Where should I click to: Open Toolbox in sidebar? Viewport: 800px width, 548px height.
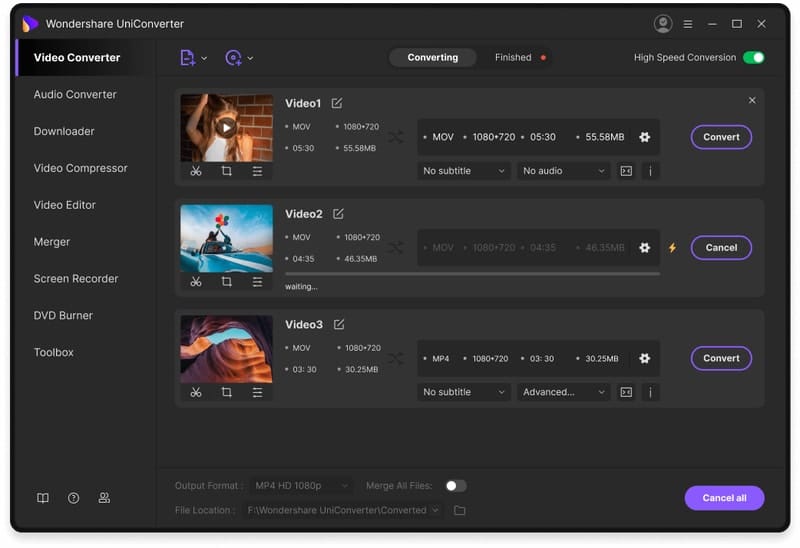pos(54,352)
